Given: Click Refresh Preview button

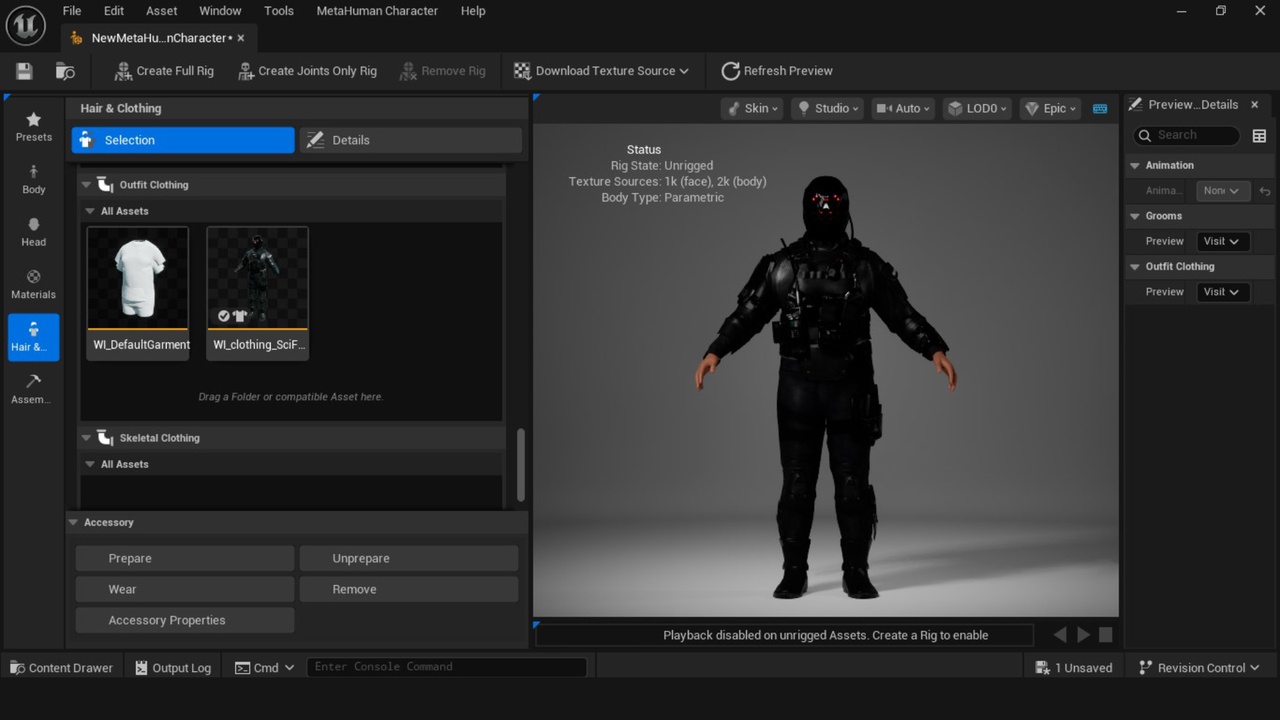Looking at the screenshot, I should (777, 71).
